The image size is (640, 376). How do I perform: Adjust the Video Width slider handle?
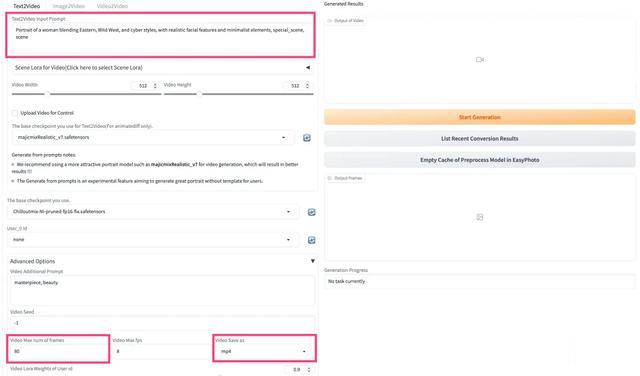[x=47, y=94]
